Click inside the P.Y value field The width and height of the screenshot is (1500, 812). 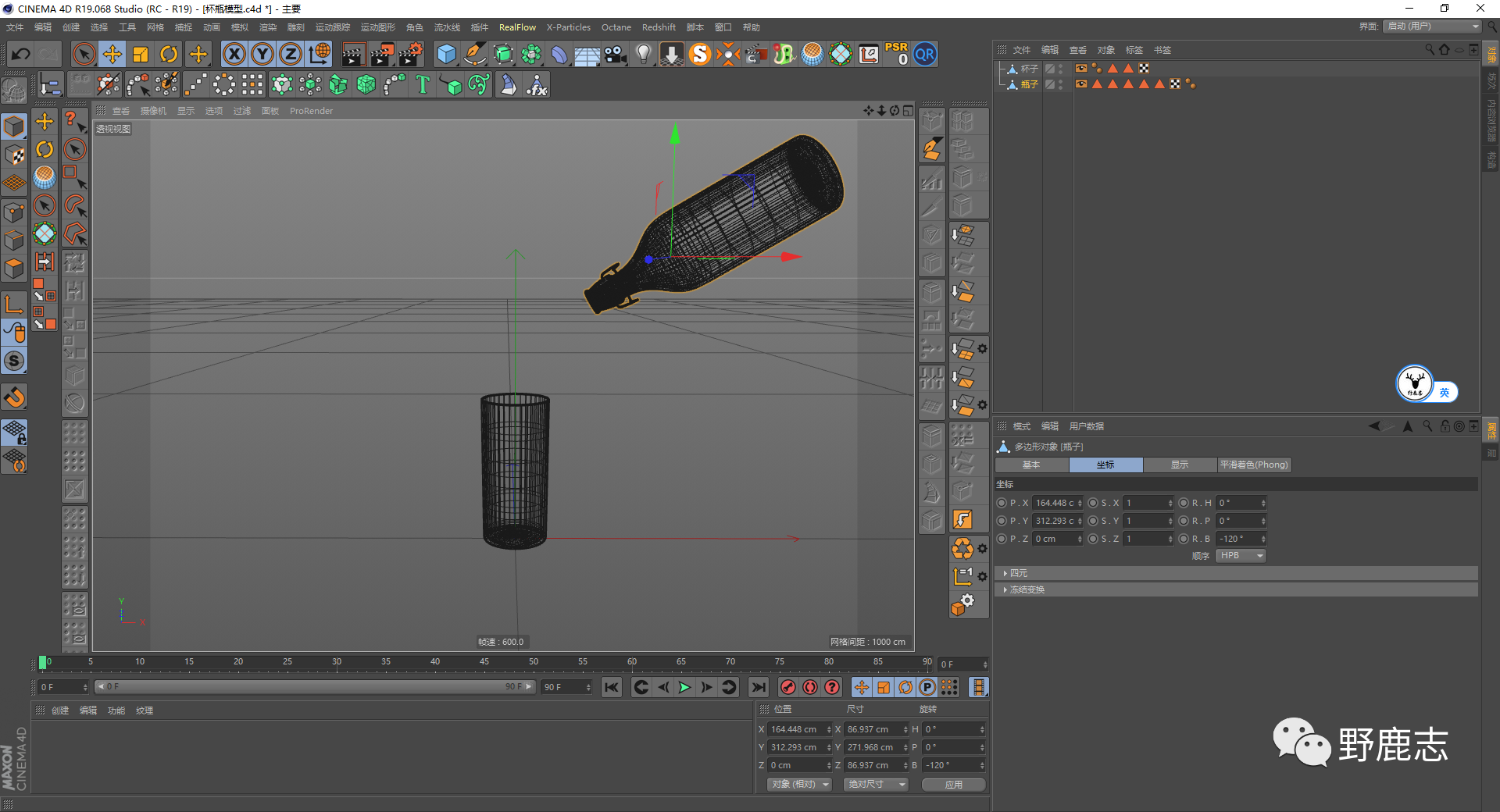pos(1055,521)
